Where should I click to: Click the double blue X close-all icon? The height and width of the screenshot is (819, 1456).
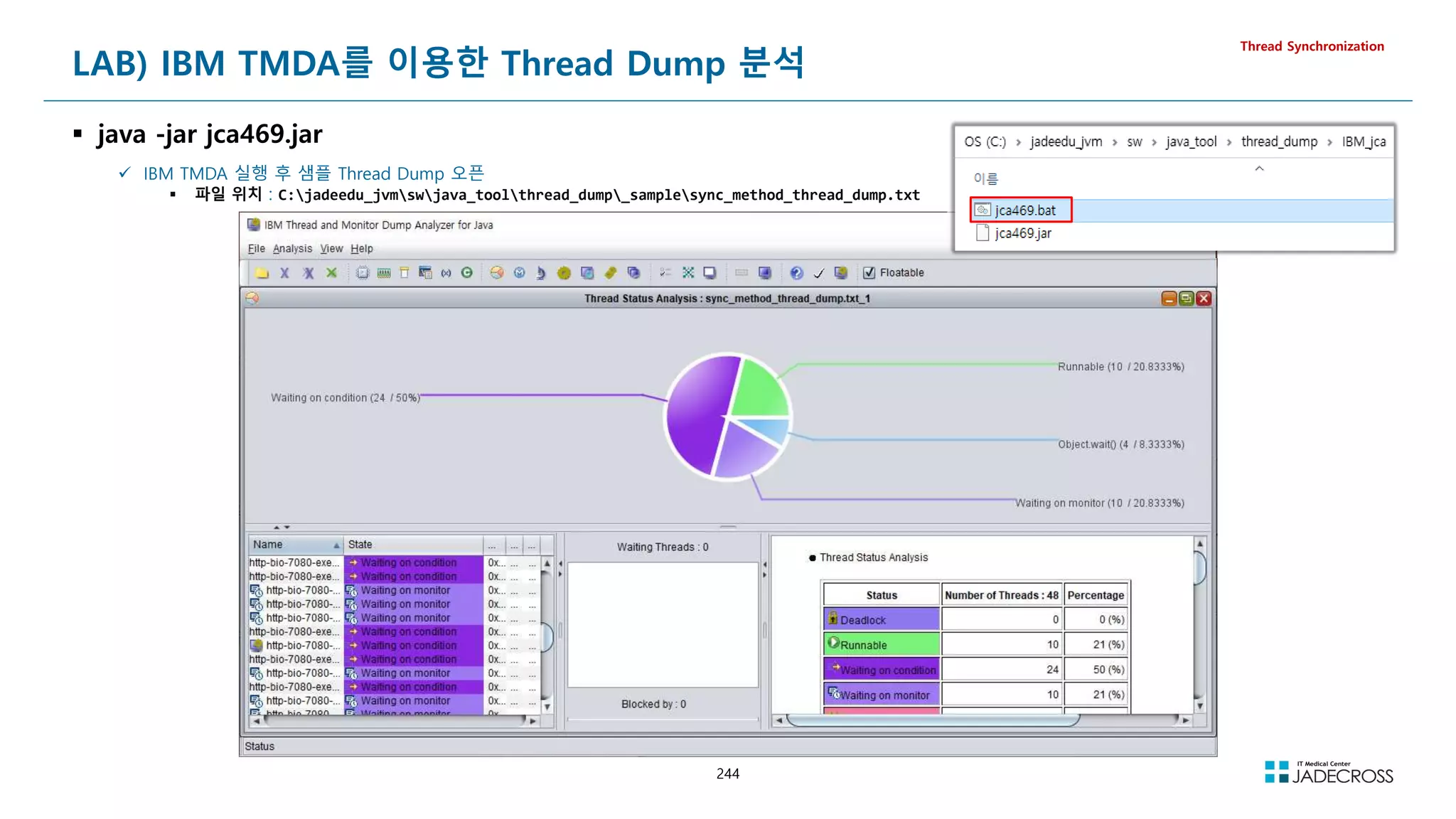coord(309,273)
